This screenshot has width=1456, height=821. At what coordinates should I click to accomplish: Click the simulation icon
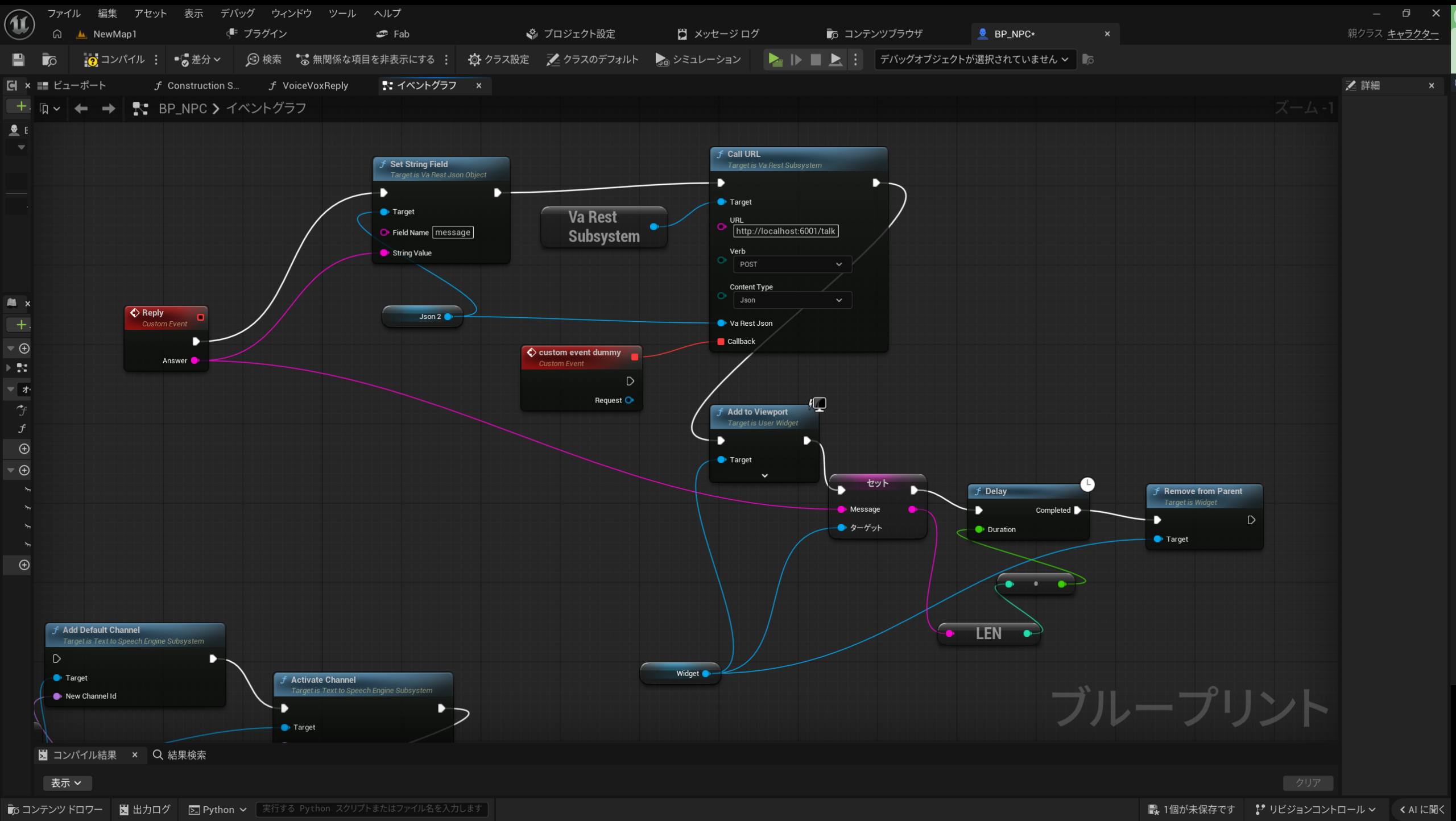pos(661,59)
